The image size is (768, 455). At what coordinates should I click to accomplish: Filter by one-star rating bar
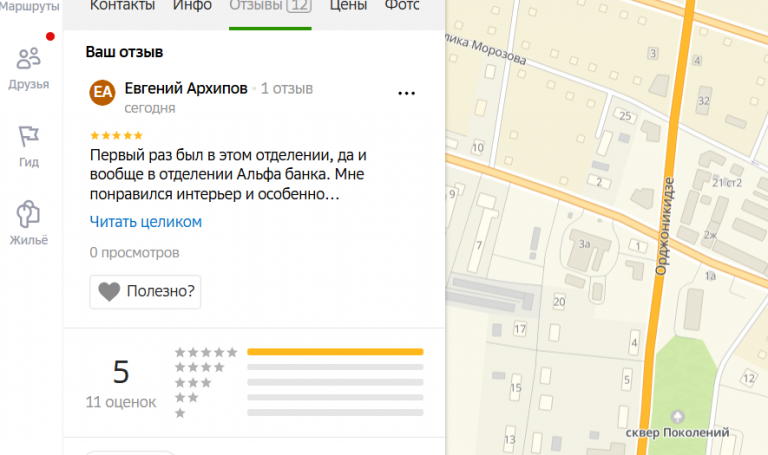click(x=335, y=412)
